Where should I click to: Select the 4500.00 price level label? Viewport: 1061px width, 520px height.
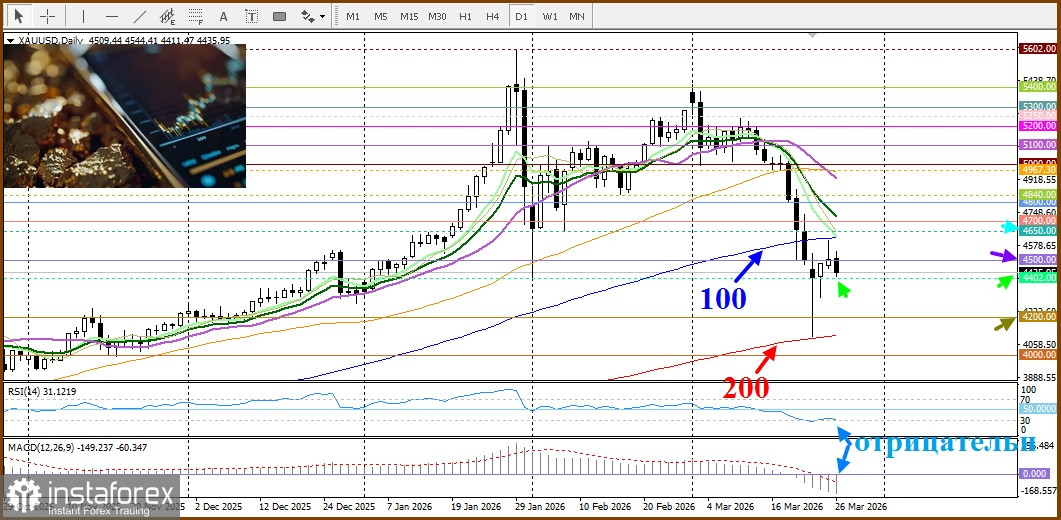pos(1038,259)
